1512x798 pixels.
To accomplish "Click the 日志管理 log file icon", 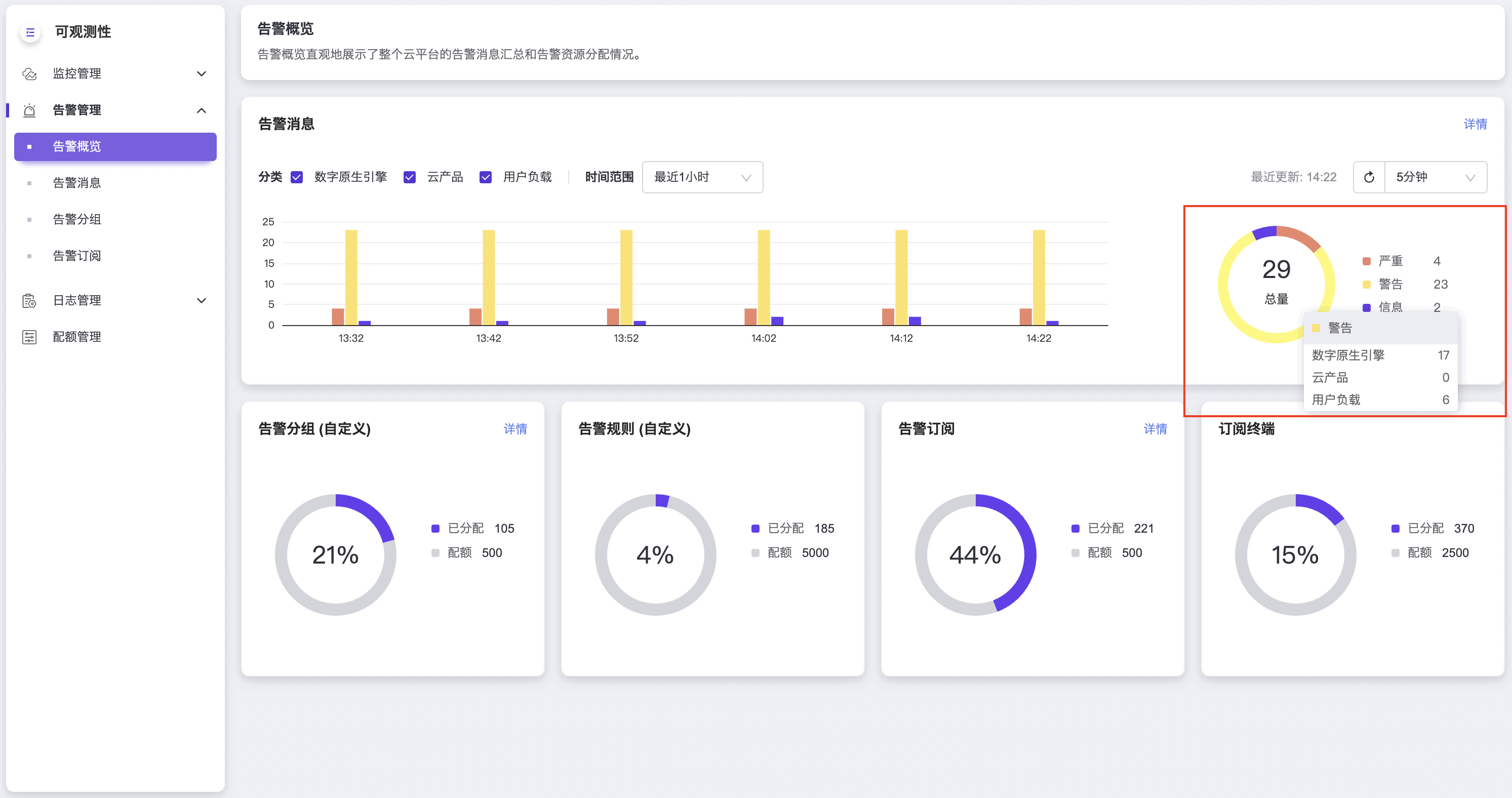I will (29, 301).
